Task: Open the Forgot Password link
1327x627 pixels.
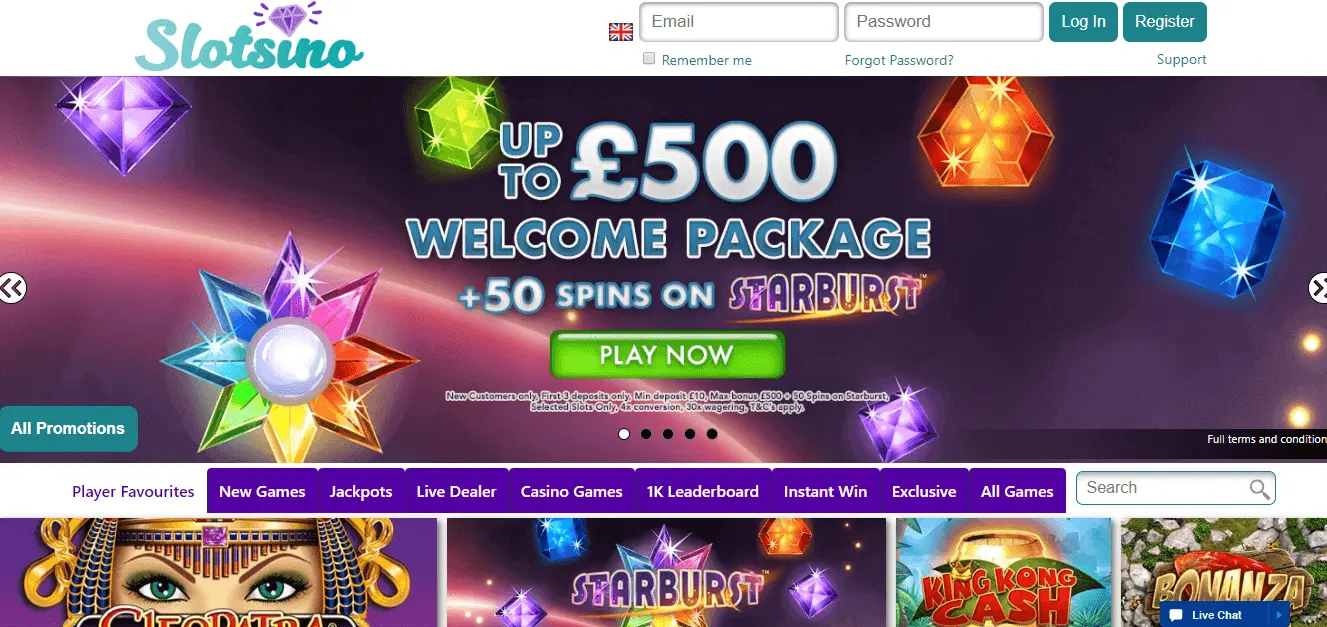Action: point(899,60)
